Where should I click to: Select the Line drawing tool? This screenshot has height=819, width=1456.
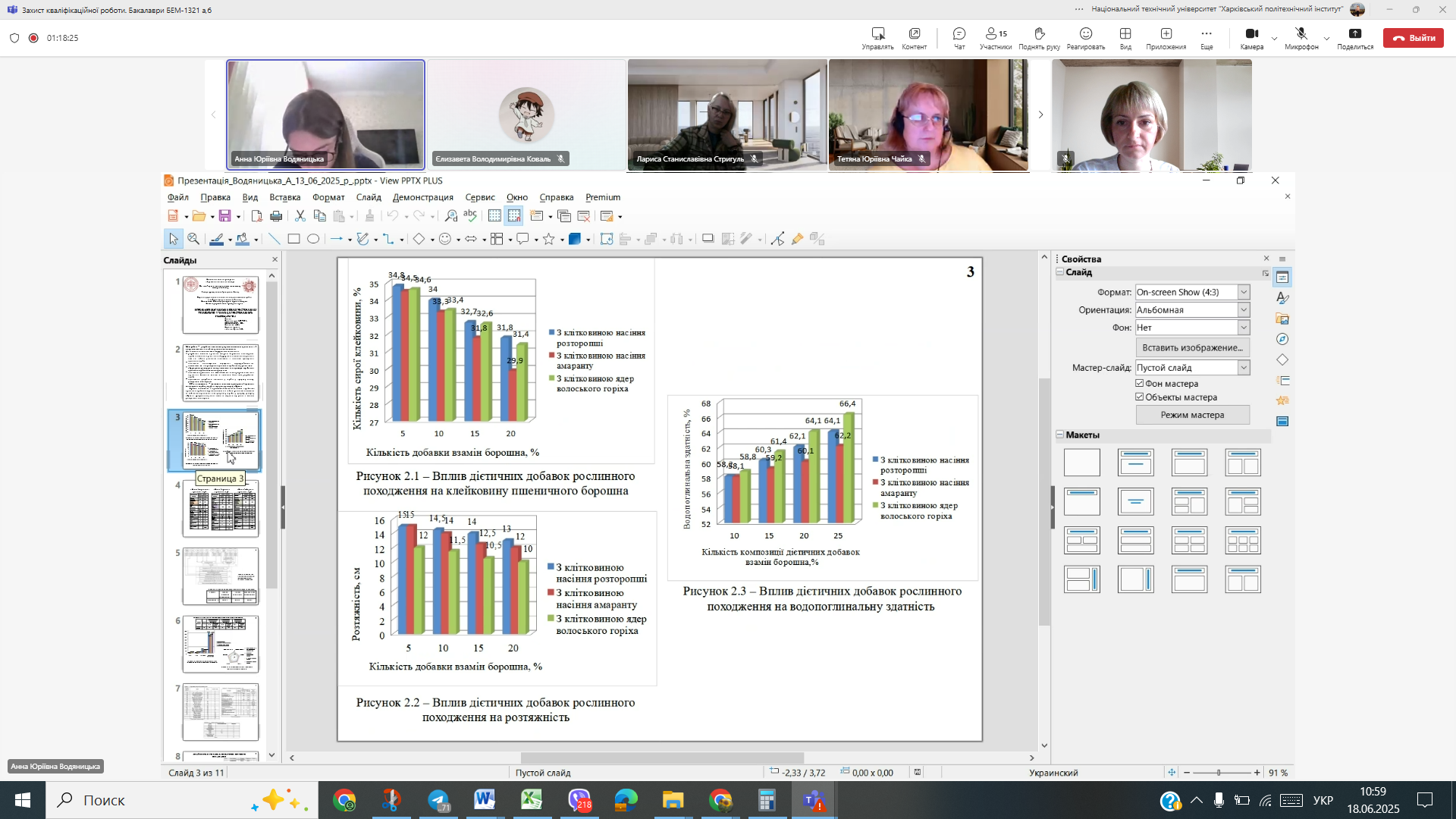(x=275, y=239)
